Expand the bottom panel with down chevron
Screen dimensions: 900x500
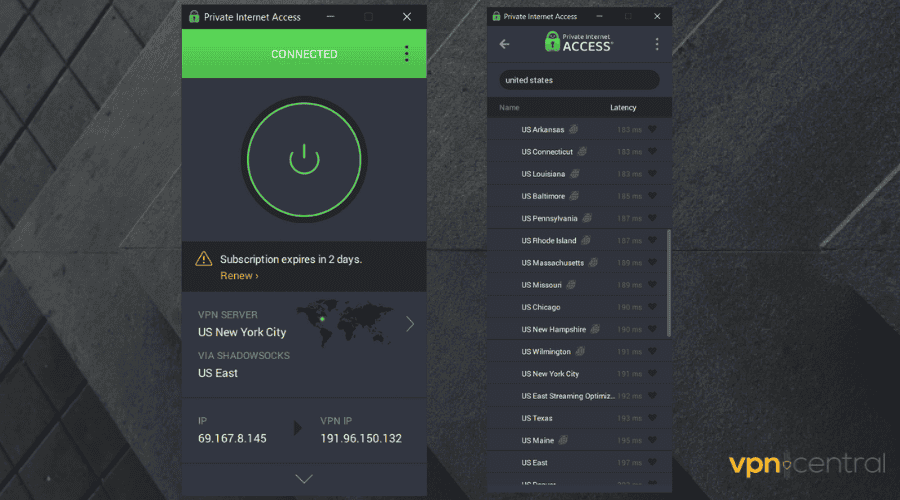coord(304,479)
